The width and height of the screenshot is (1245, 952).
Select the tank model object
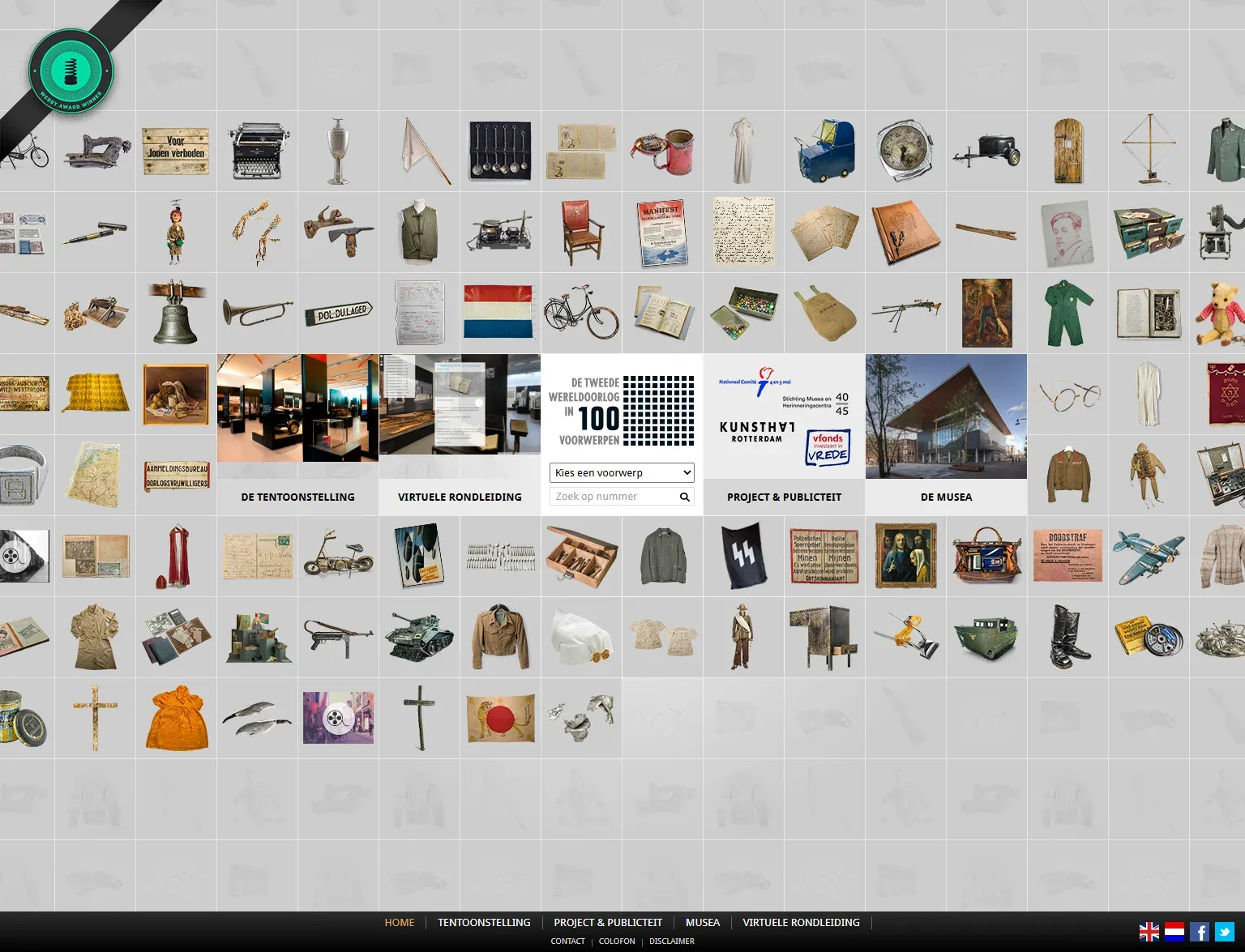pos(419,637)
